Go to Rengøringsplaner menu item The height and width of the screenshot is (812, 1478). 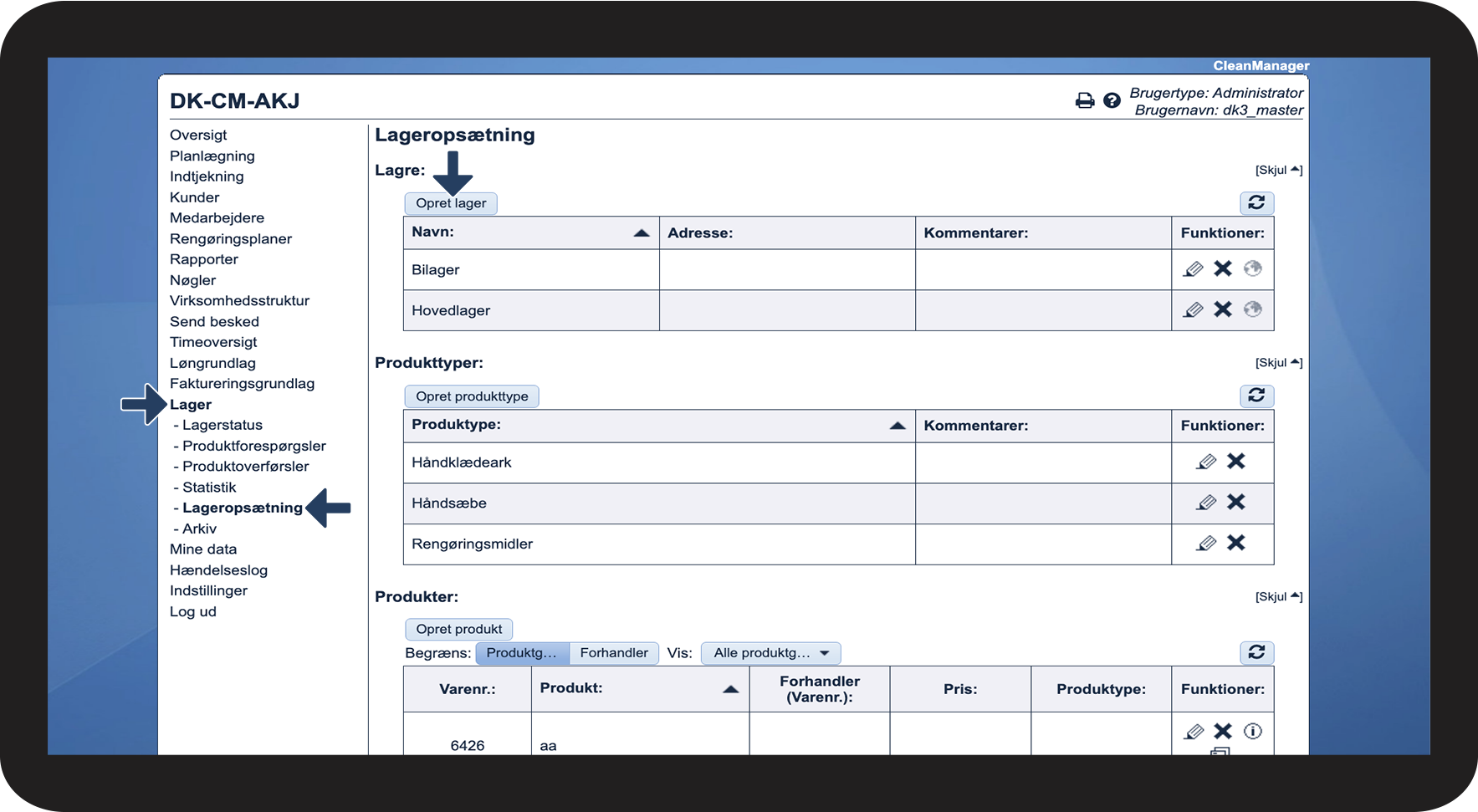pos(231,239)
